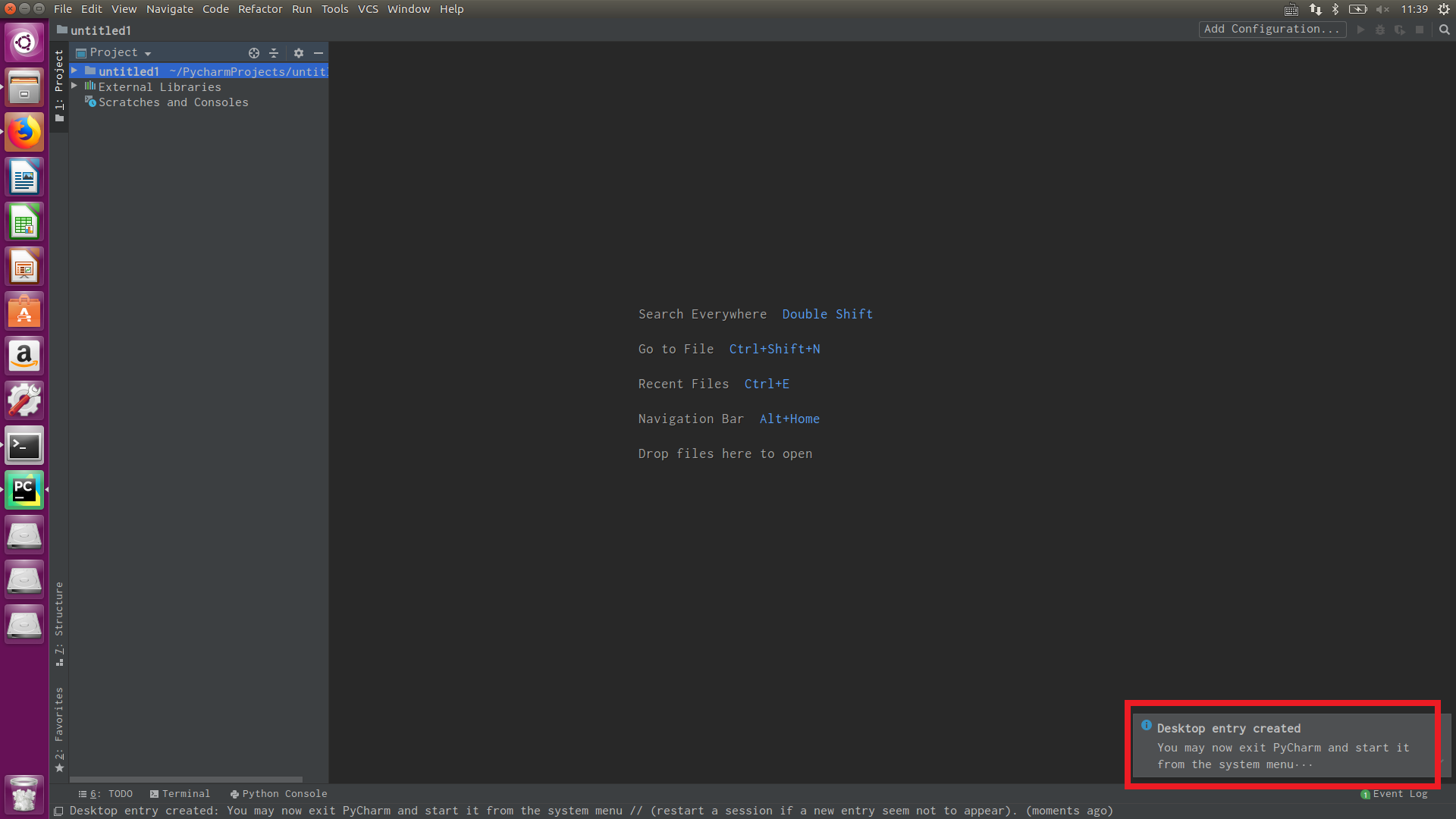
Task: Open the Terminal tool window tab
Action: click(x=180, y=794)
